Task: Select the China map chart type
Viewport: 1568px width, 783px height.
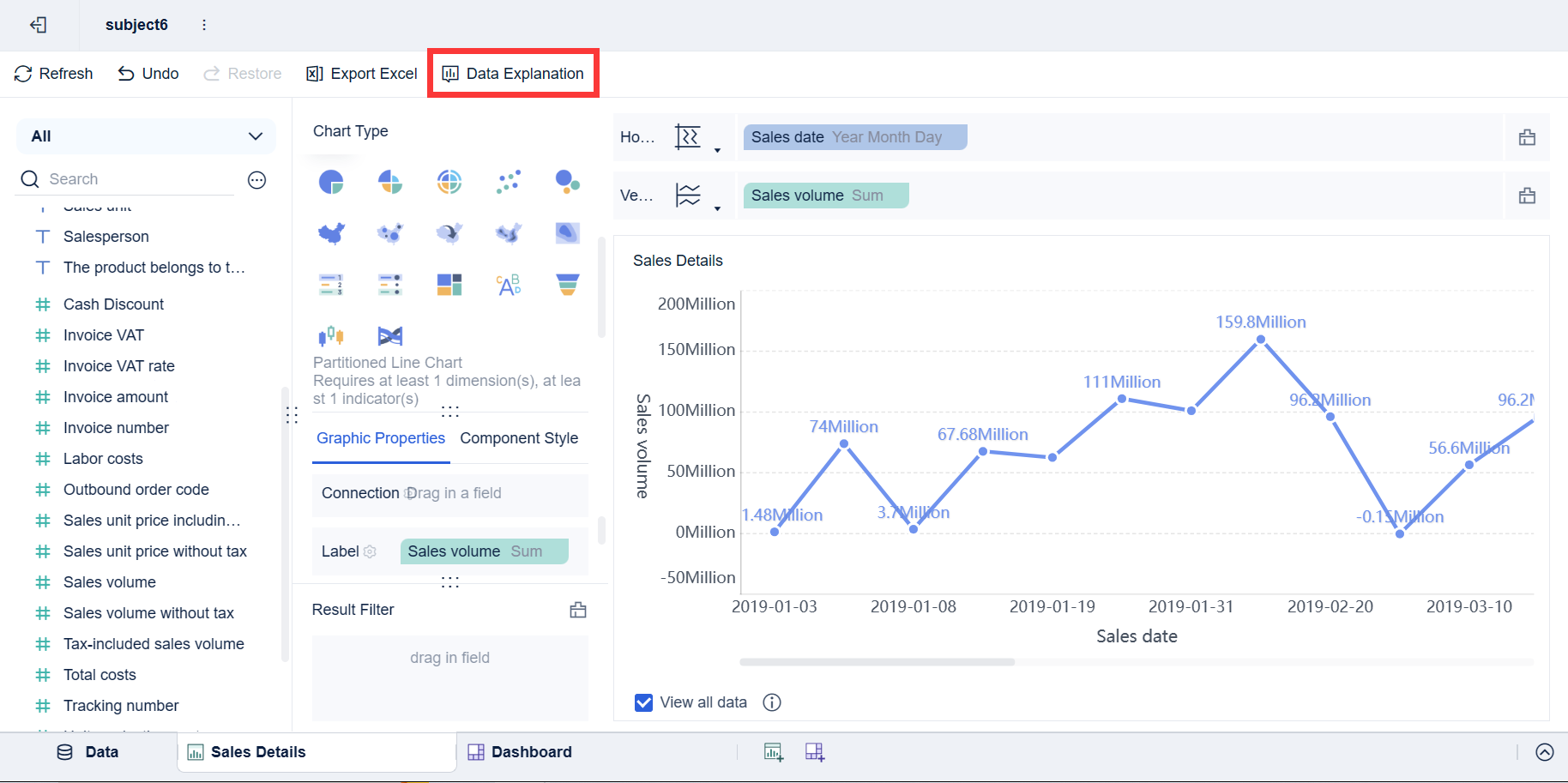Action: pyautogui.click(x=331, y=232)
